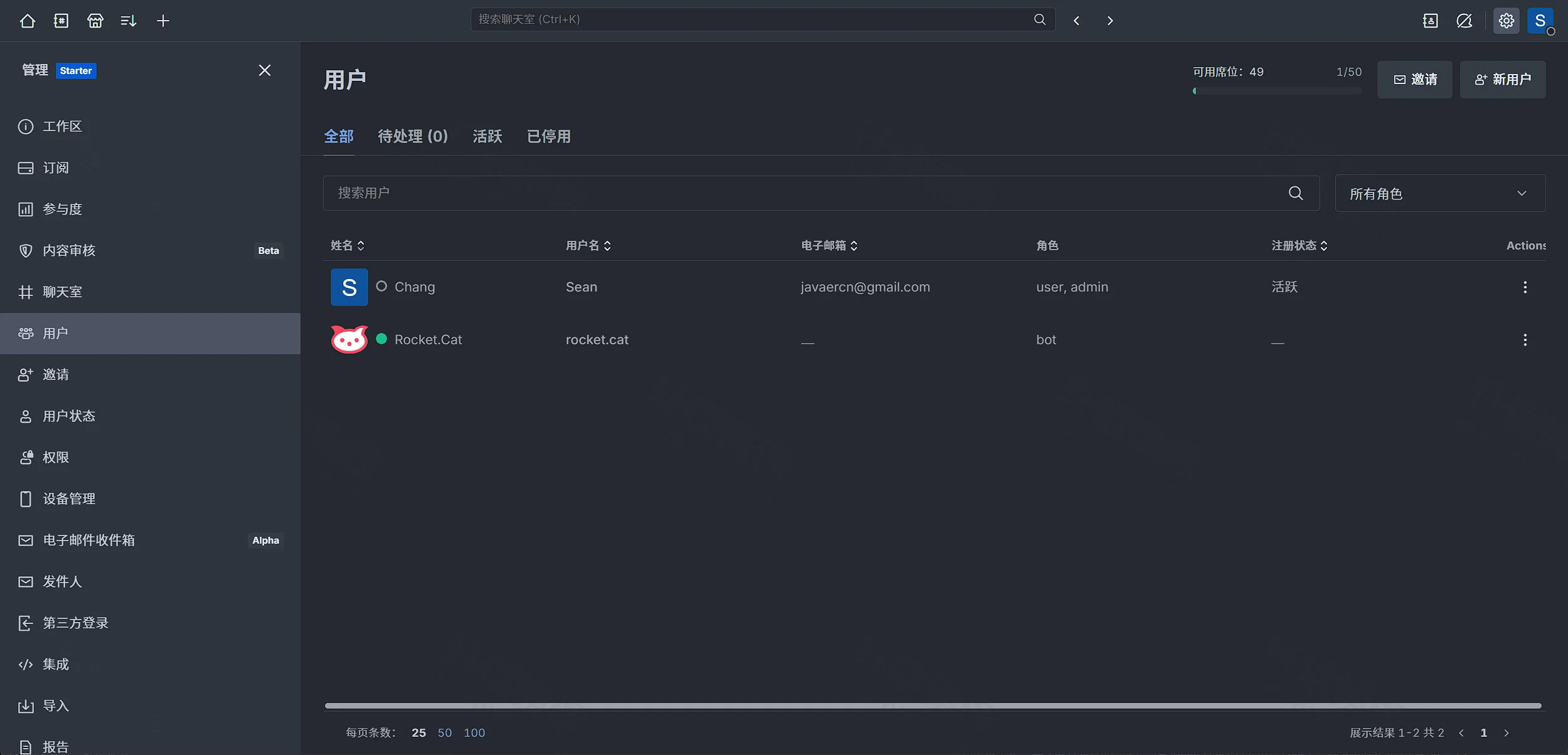The width and height of the screenshot is (1568, 755).
Task: Select page 1 in pagination
Action: click(x=1484, y=733)
